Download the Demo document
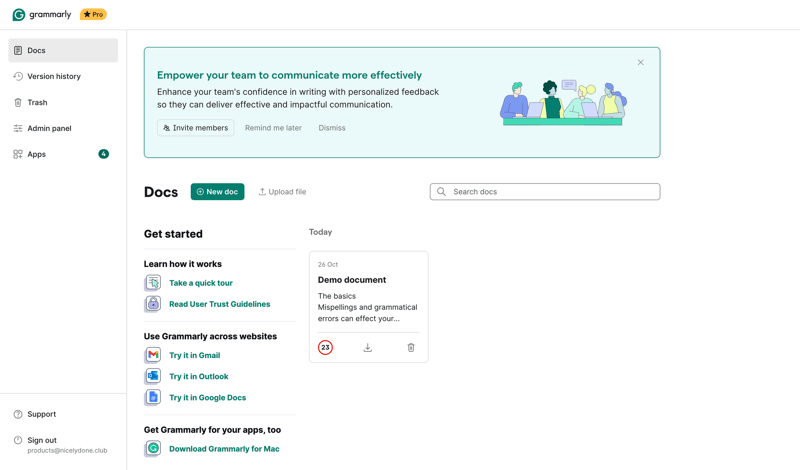The height and width of the screenshot is (470, 800). click(368, 348)
